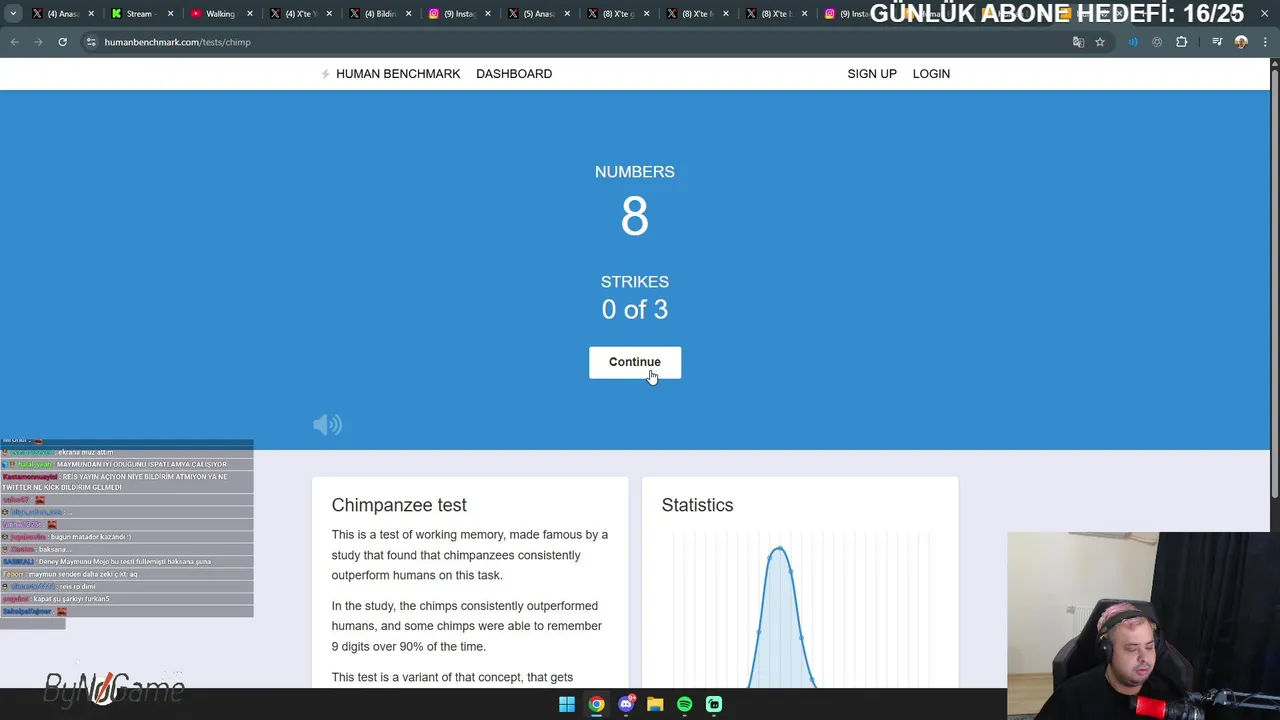Open Spotify from the taskbar

click(x=684, y=704)
